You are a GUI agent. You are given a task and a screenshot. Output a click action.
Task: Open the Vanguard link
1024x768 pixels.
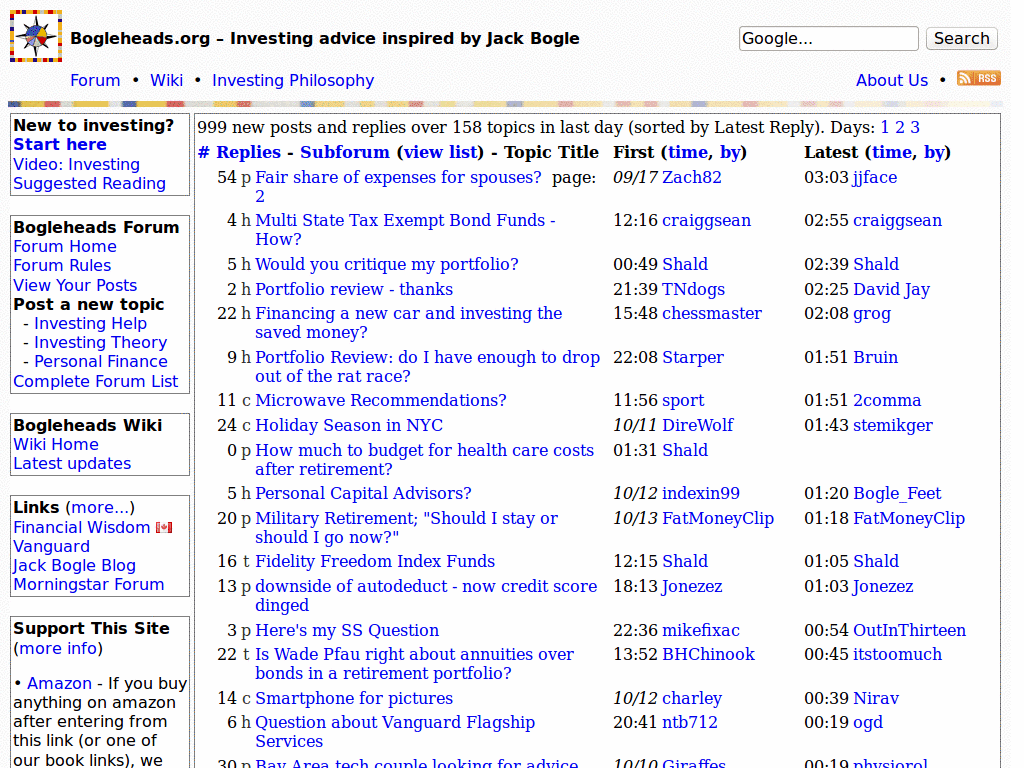pyautogui.click(x=52, y=546)
